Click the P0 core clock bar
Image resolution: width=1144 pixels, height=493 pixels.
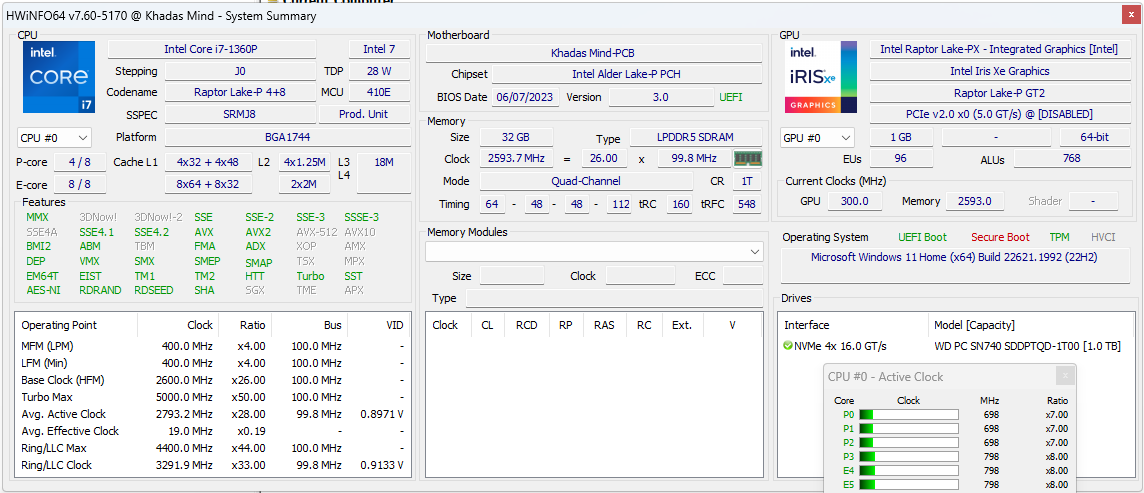[x=908, y=415]
